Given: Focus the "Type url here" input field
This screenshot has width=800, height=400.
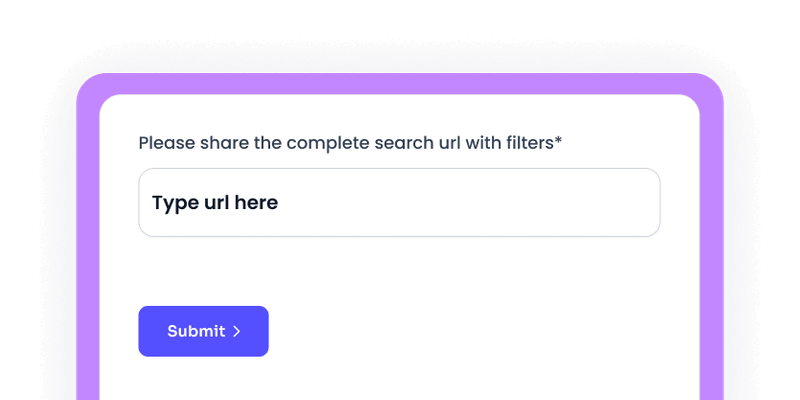Looking at the screenshot, I should 399,203.
